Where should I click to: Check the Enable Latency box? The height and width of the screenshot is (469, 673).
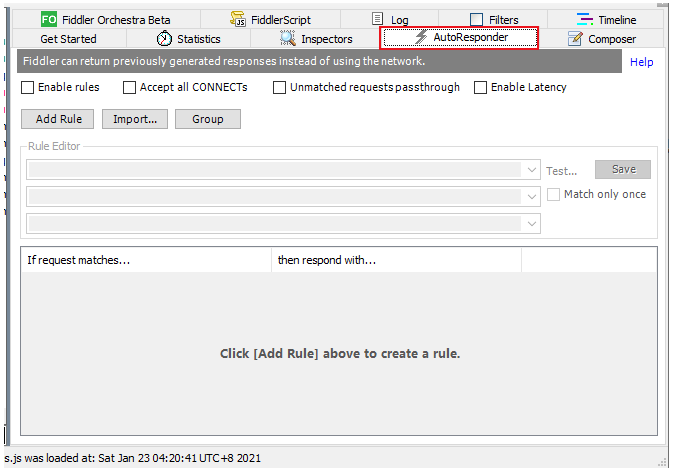pos(480,88)
